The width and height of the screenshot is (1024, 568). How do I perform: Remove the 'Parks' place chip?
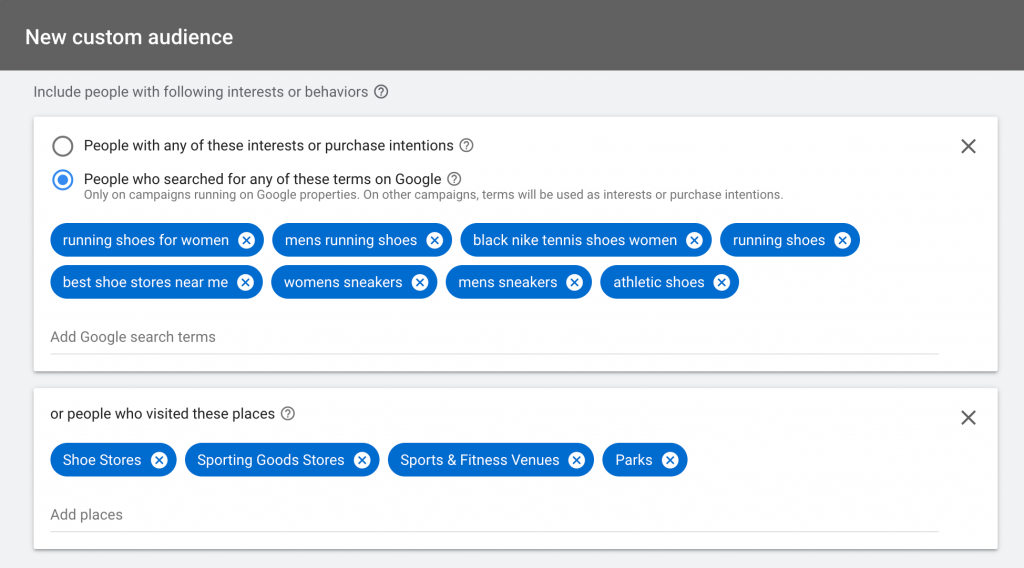click(x=669, y=460)
